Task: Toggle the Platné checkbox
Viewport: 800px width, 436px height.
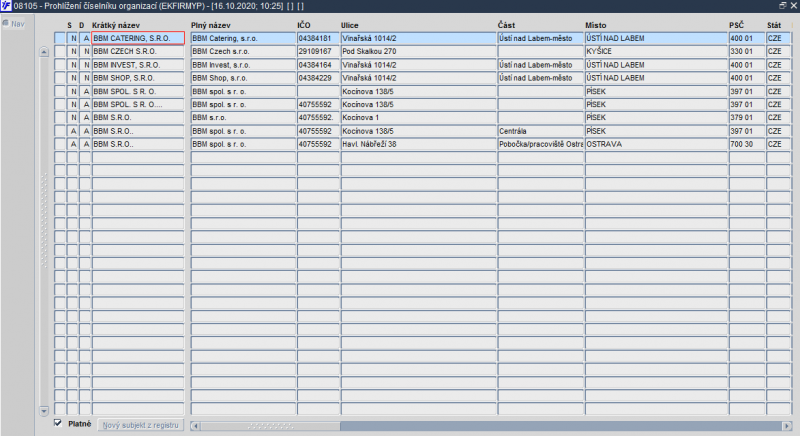Action: coord(58,423)
